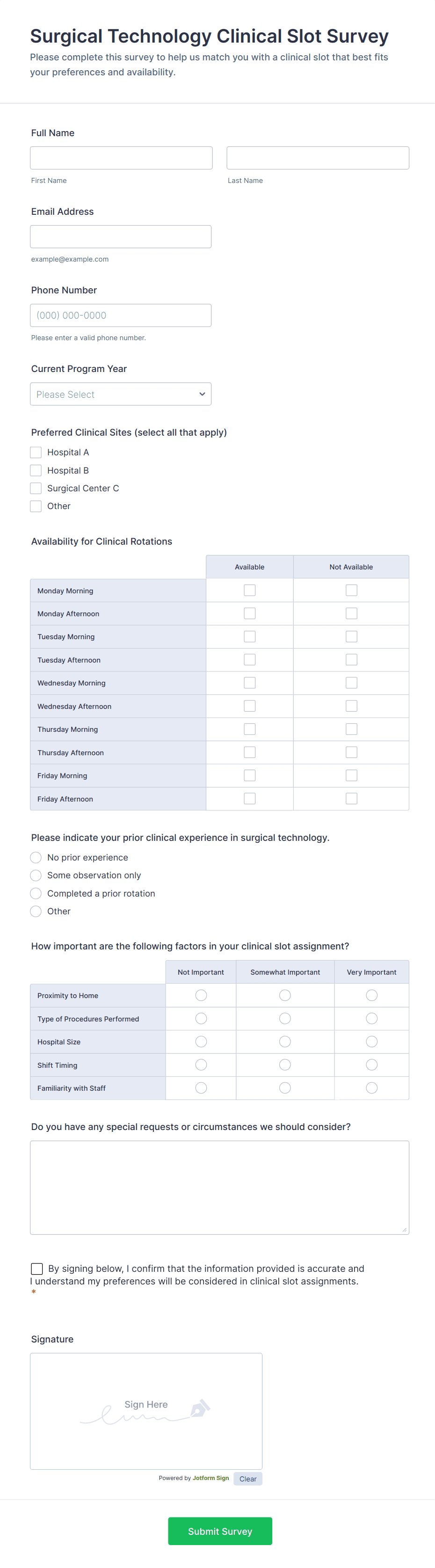Submit the survey

pos(220,1531)
